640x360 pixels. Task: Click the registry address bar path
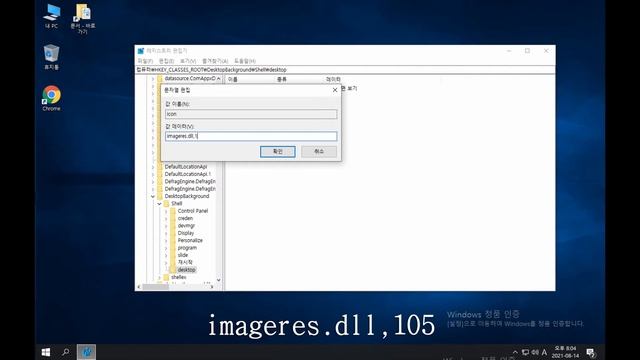345,70
